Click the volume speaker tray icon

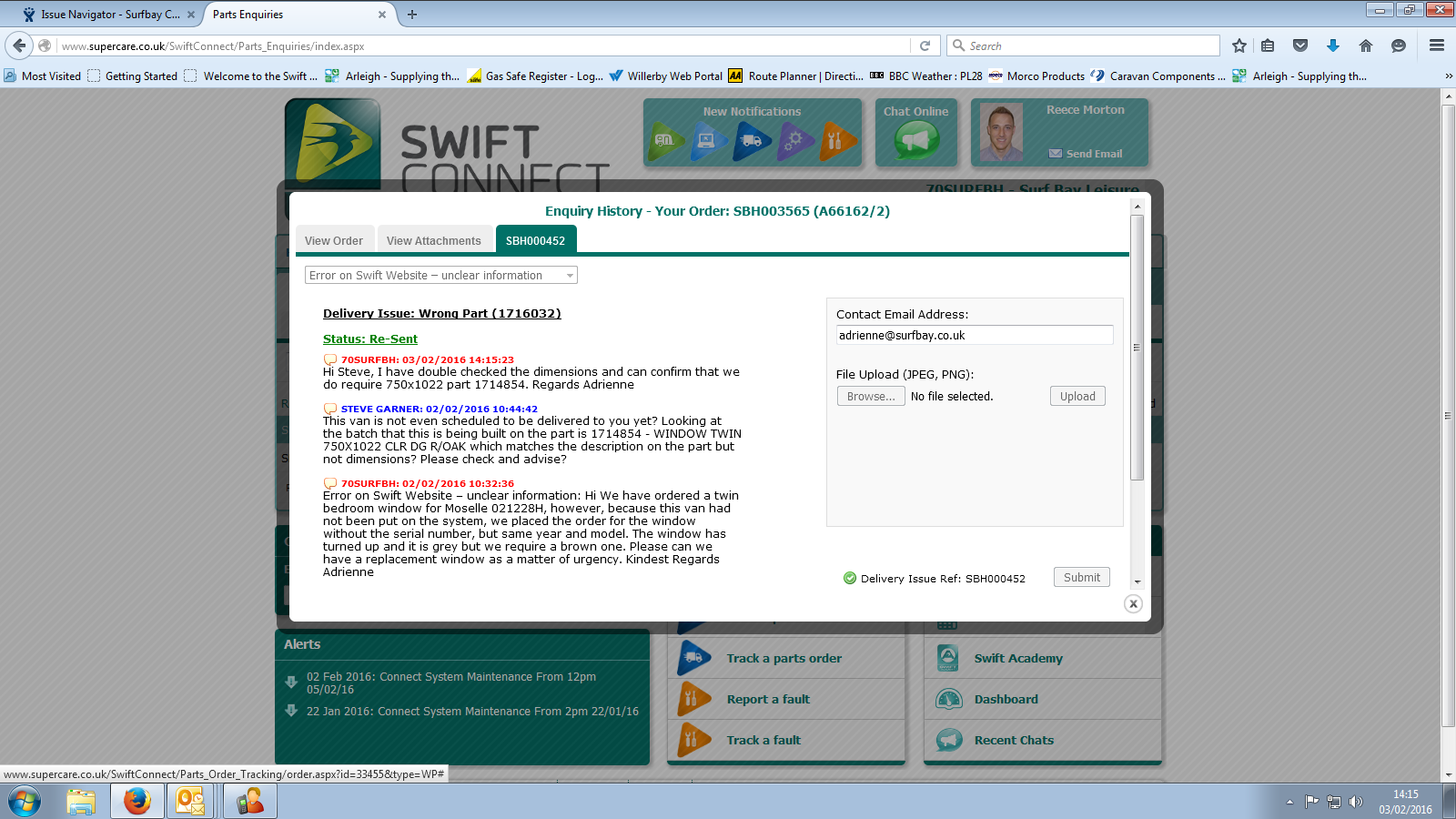click(1356, 802)
